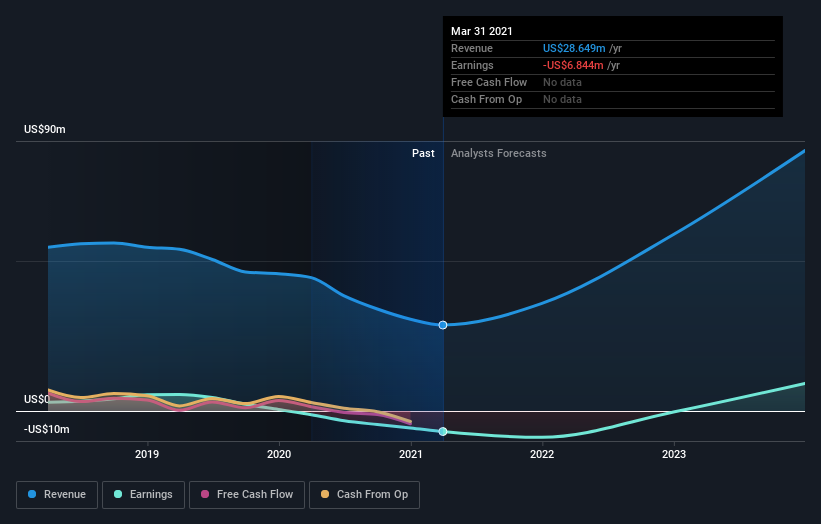The width and height of the screenshot is (821, 524).
Task: Toggle the Cash From Op legend button
Action: coord(364,495)
